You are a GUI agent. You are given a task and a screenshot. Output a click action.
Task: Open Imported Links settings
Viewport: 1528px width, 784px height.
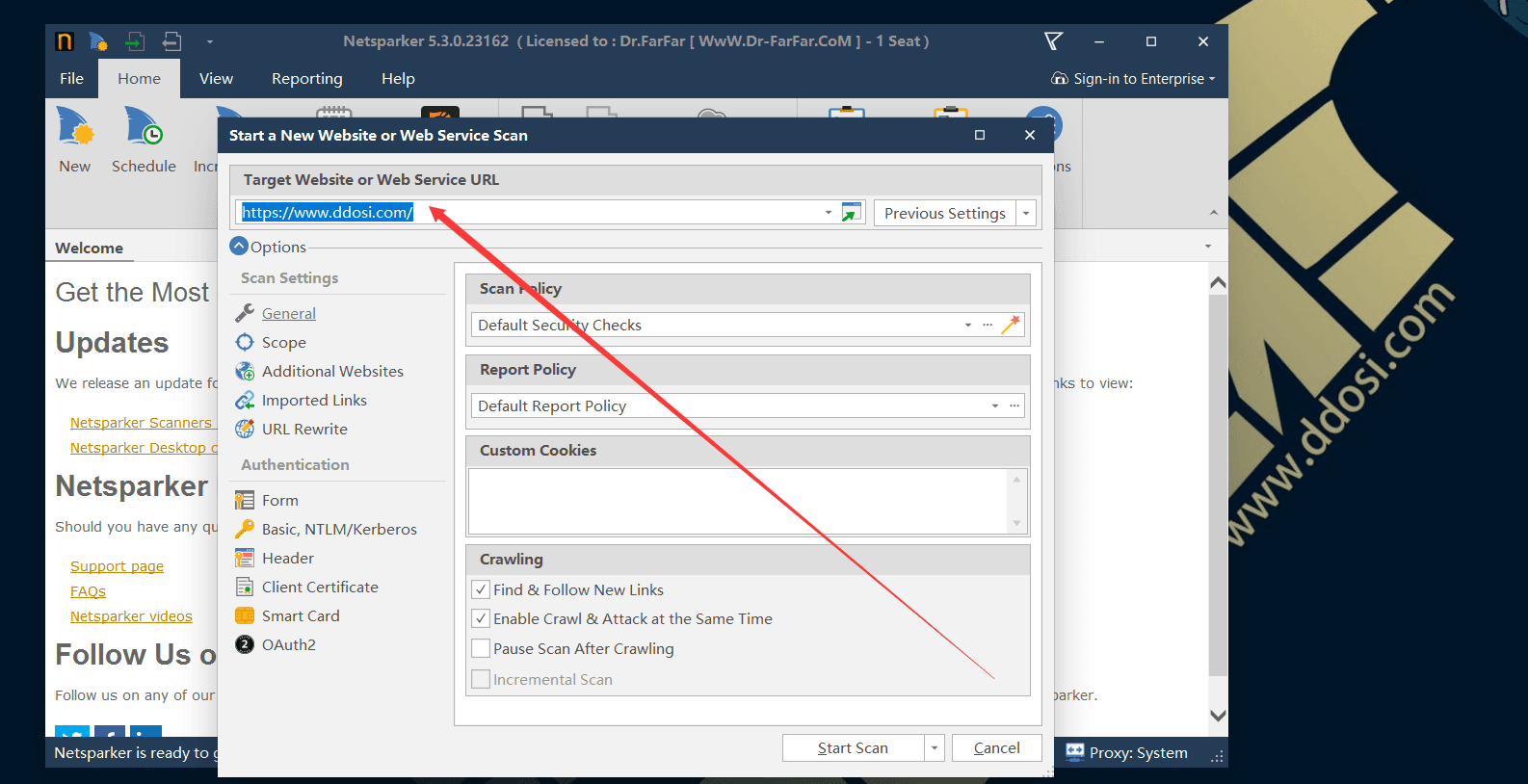tap(314, 401)
